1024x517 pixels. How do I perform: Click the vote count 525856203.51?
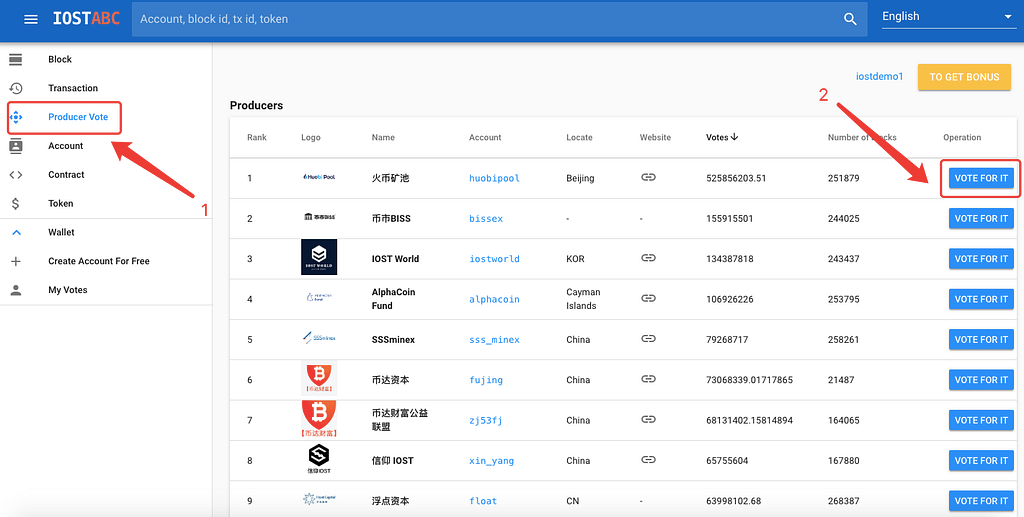(x=736, y=178)
